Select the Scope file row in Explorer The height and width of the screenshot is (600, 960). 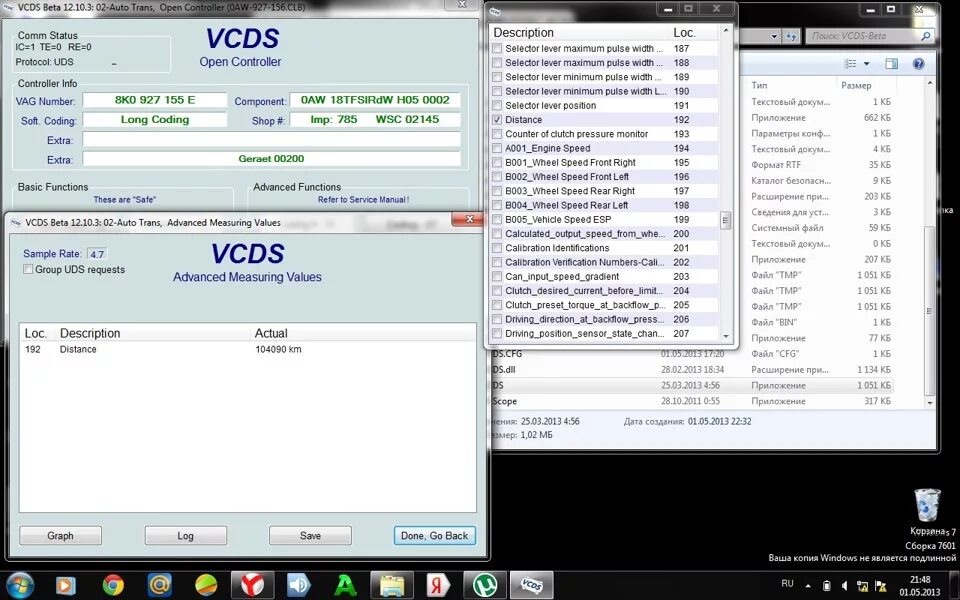click(692, 401)
